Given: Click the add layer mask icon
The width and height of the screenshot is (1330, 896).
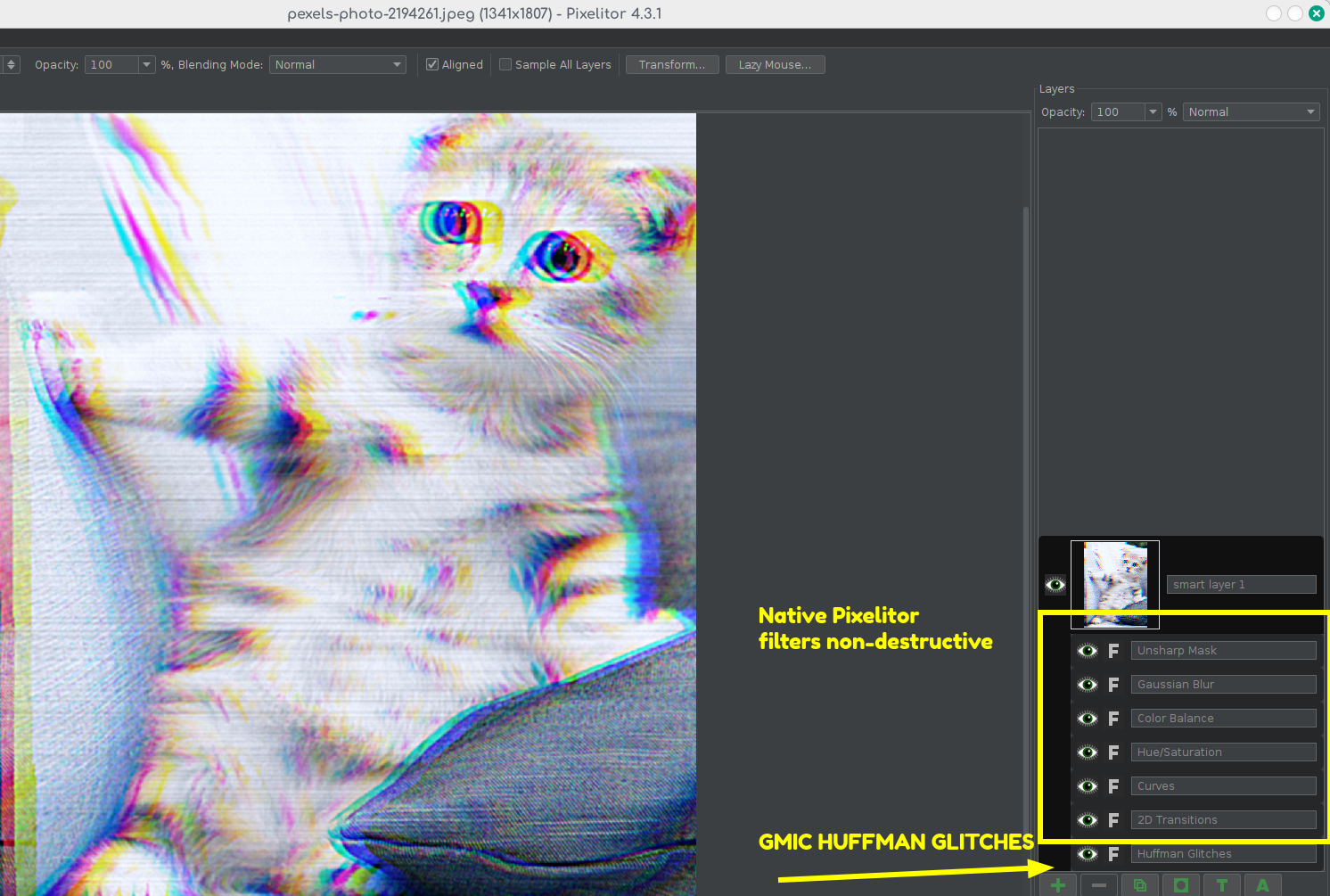Looking at the screenshot, I should tap(1181, 885).
